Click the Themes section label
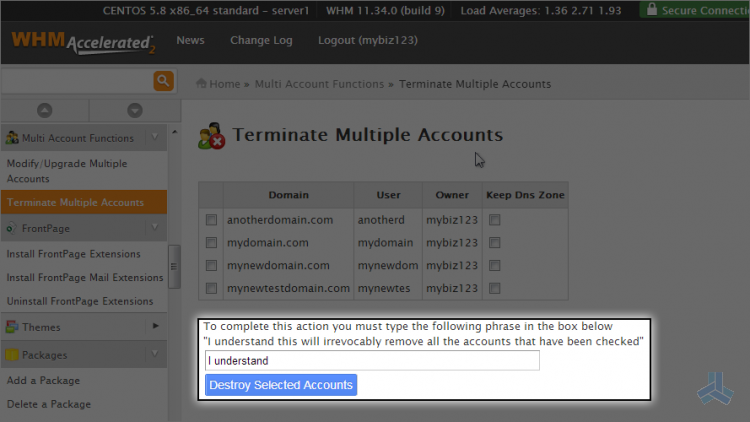The height and width of the screenshot is (422, 750). [41, 327]
